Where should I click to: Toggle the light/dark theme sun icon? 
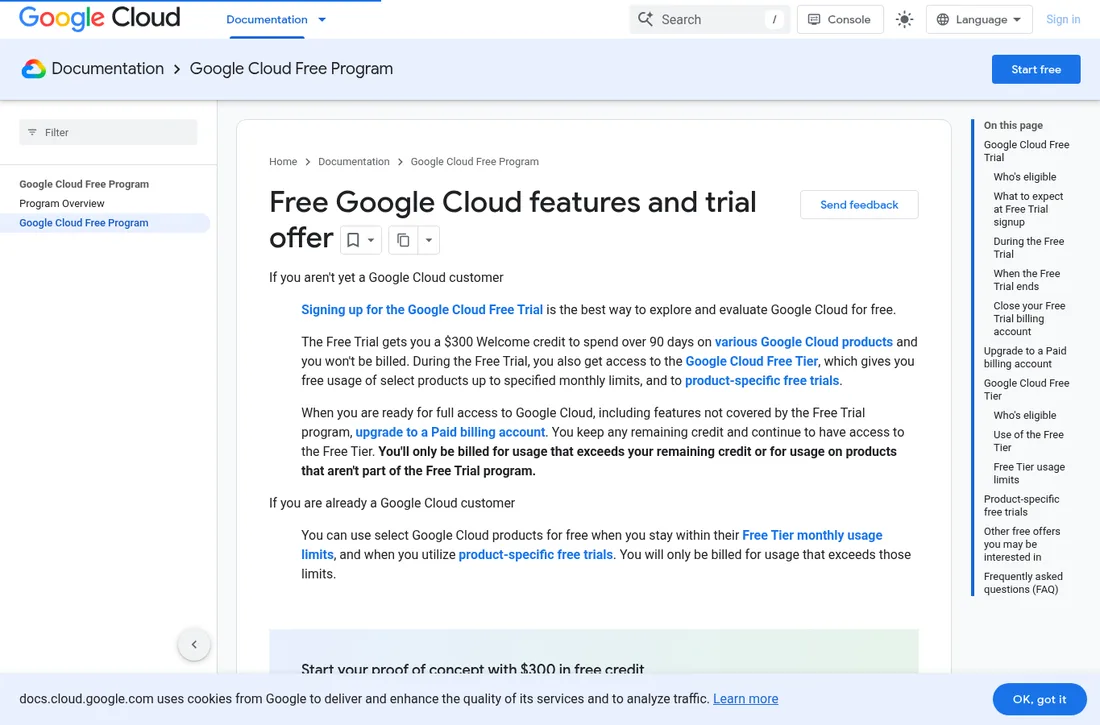904,20
